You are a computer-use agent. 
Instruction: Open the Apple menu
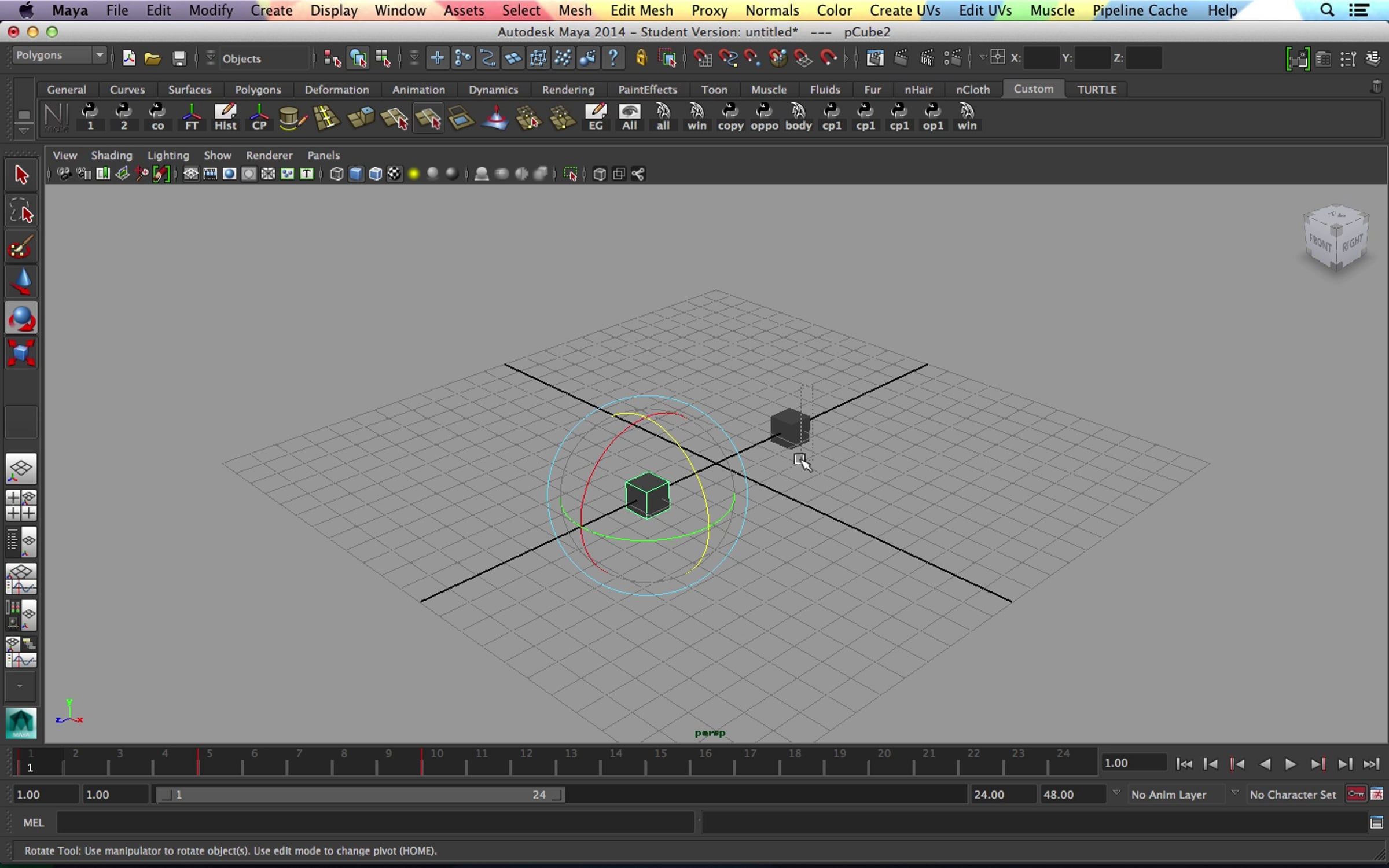(26, 10)
